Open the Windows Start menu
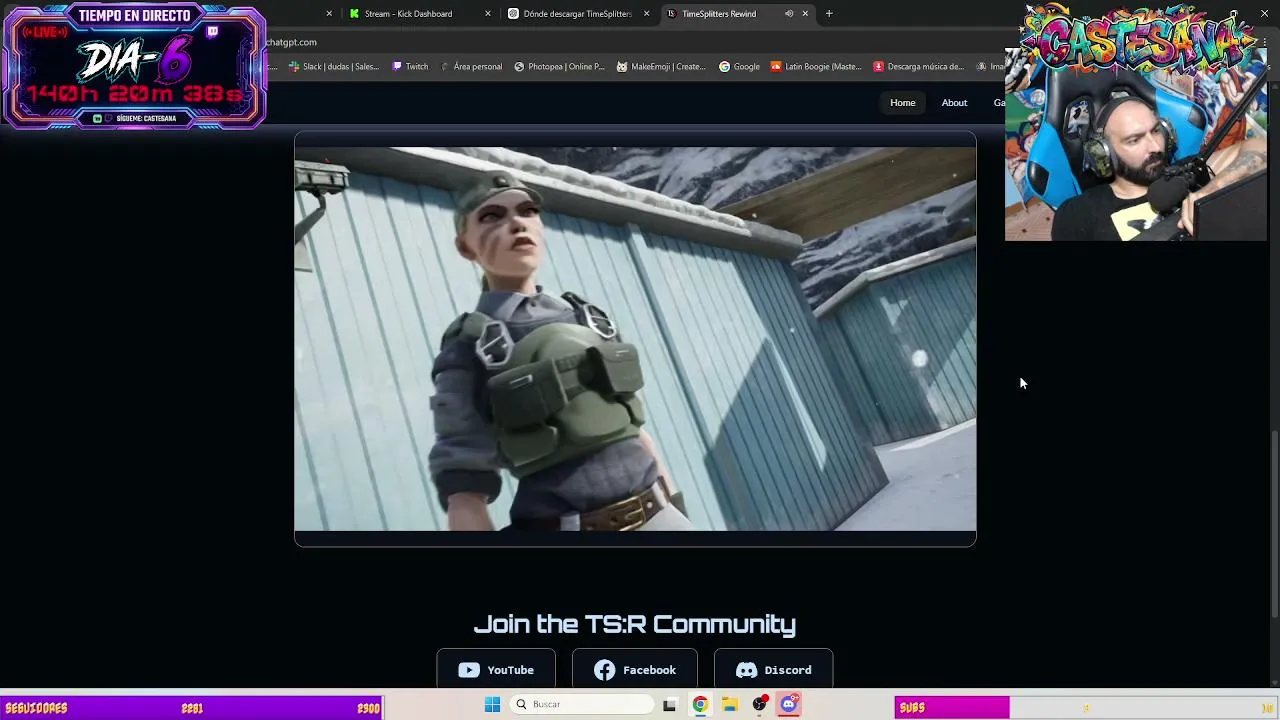1280x720 pixels. click(492, 705)
